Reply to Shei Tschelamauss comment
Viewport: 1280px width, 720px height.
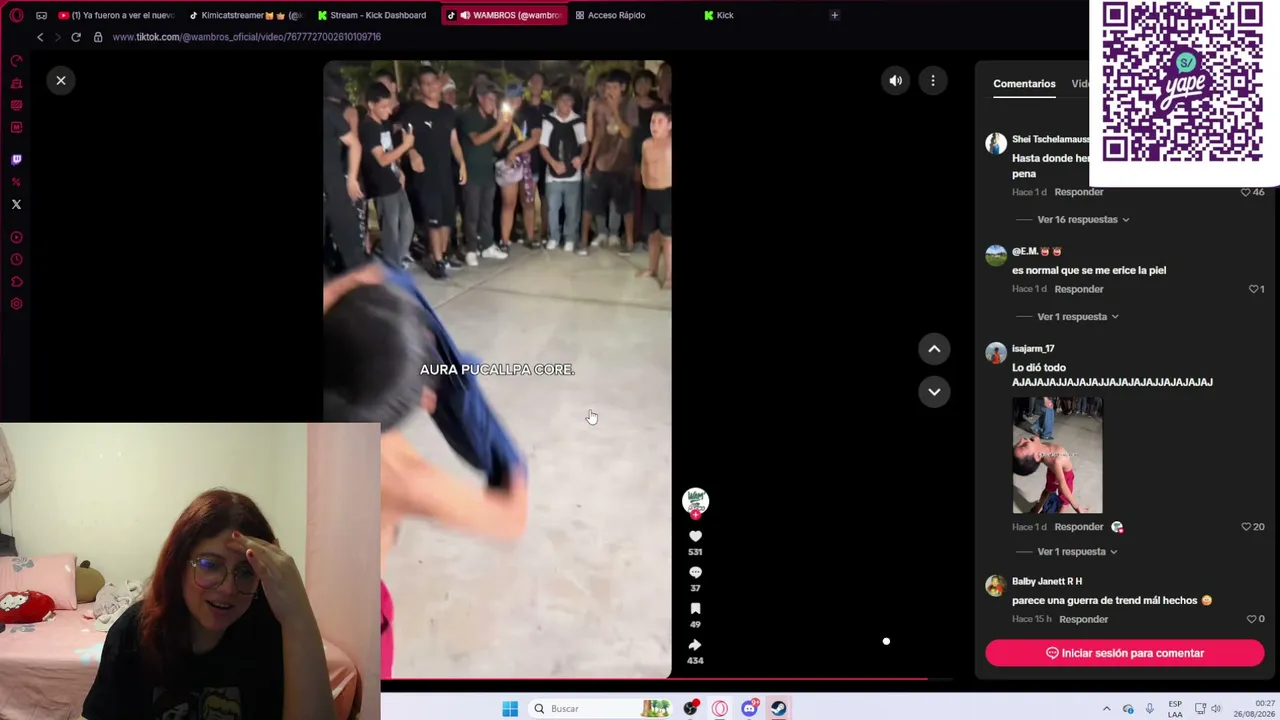click(x=1079, y=192)
